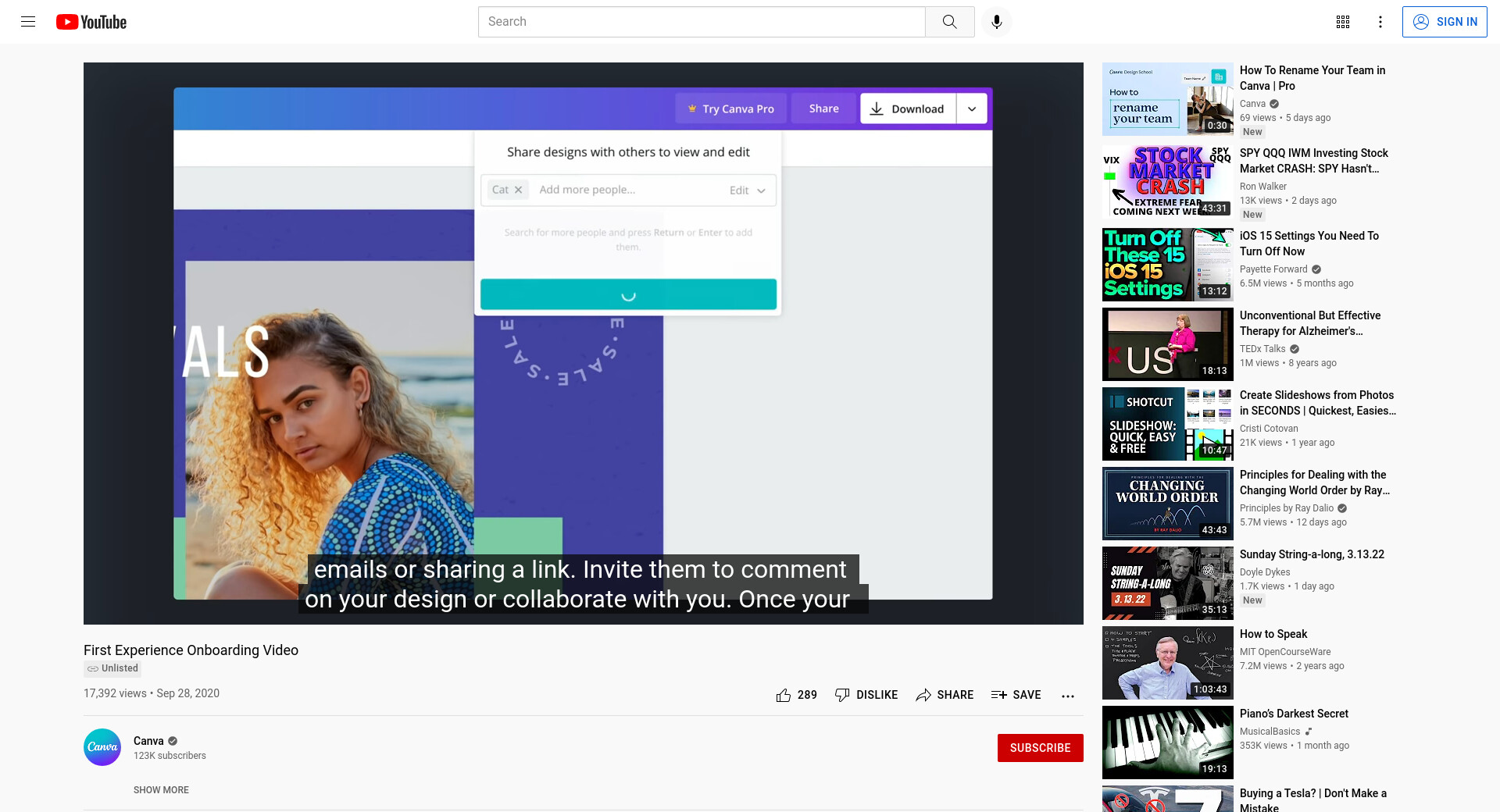Save video to a playlist
This screenshot has height=812, width=1500.
[1016, 695]
